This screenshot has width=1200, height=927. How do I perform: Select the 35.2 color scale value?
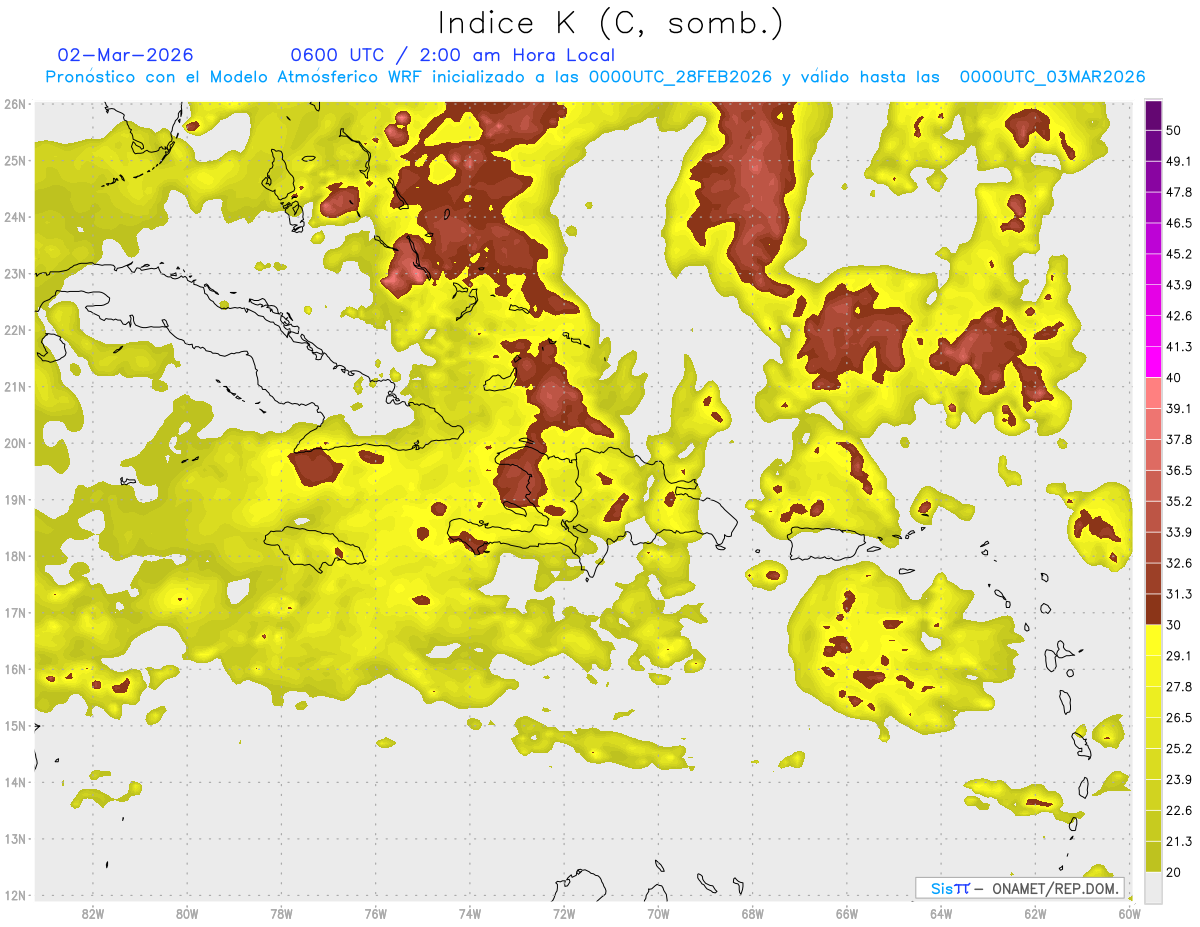tap(1179, 501)
